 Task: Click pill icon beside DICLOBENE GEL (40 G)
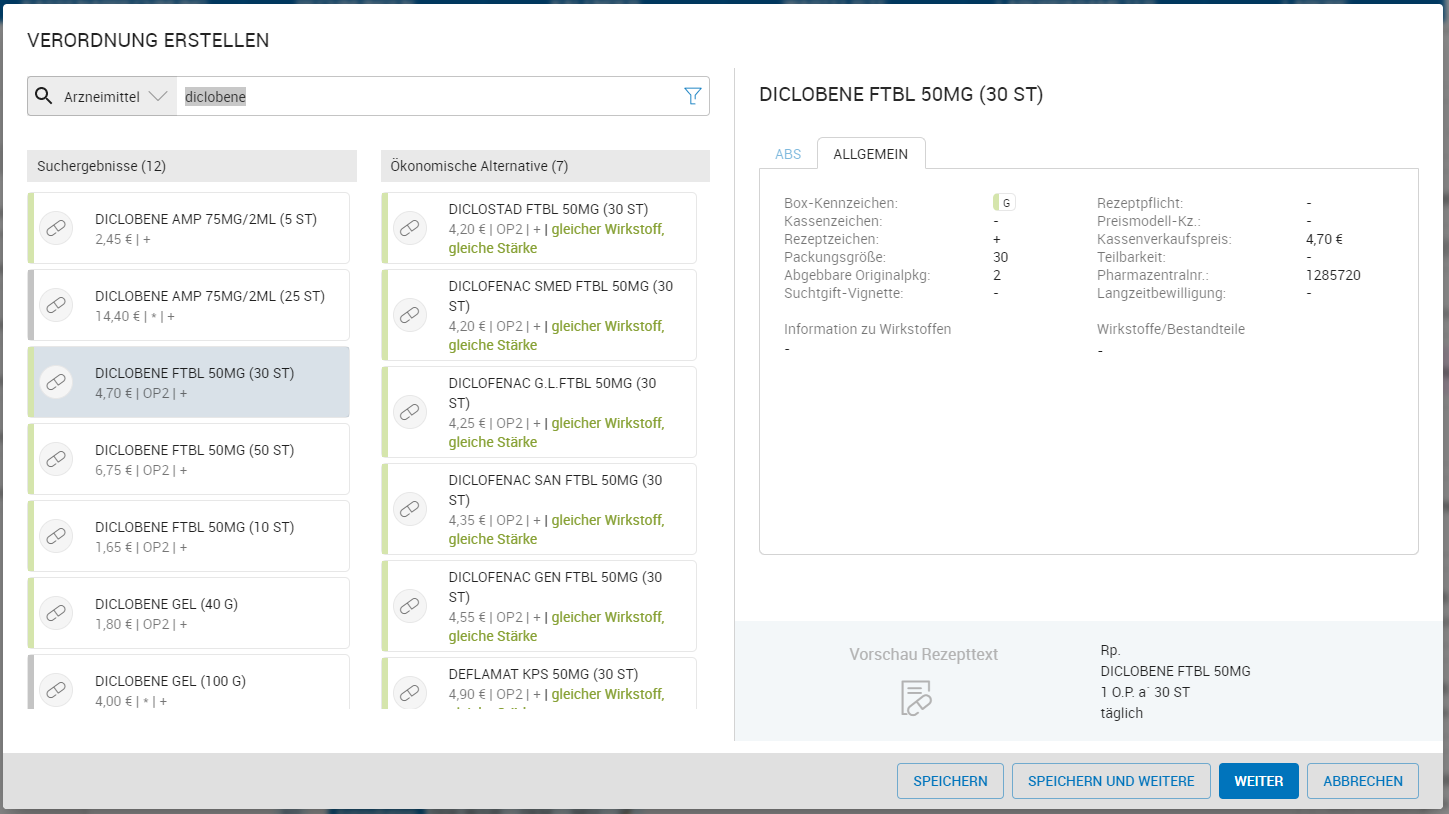[x=56, y=613]
